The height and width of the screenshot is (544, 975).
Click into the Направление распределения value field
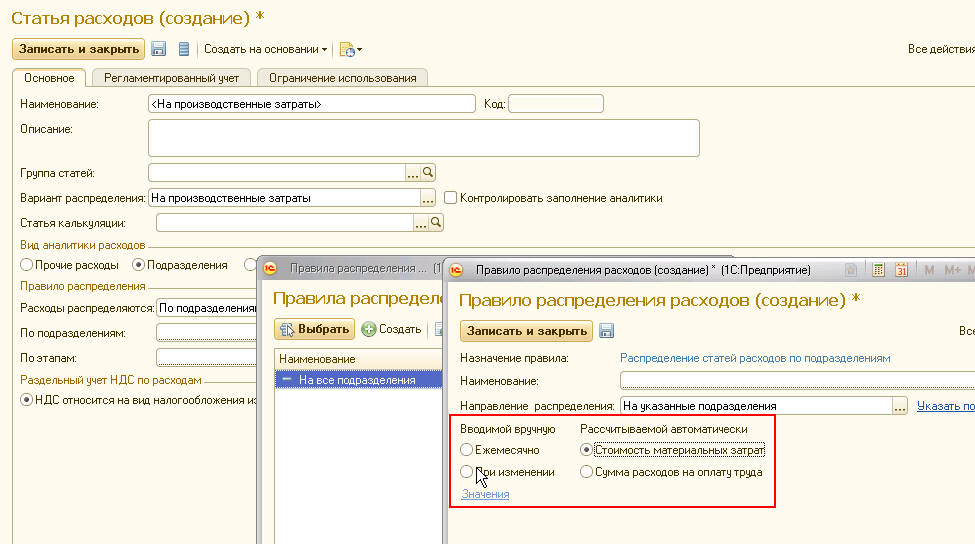point(756,406)
